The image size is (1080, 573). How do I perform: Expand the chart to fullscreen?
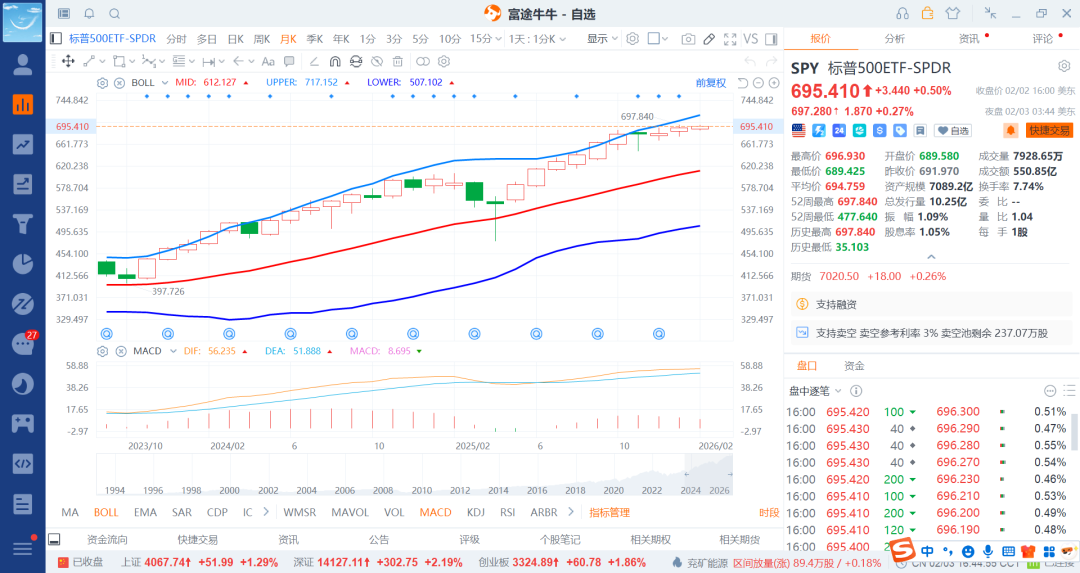(x=730, y=39)
